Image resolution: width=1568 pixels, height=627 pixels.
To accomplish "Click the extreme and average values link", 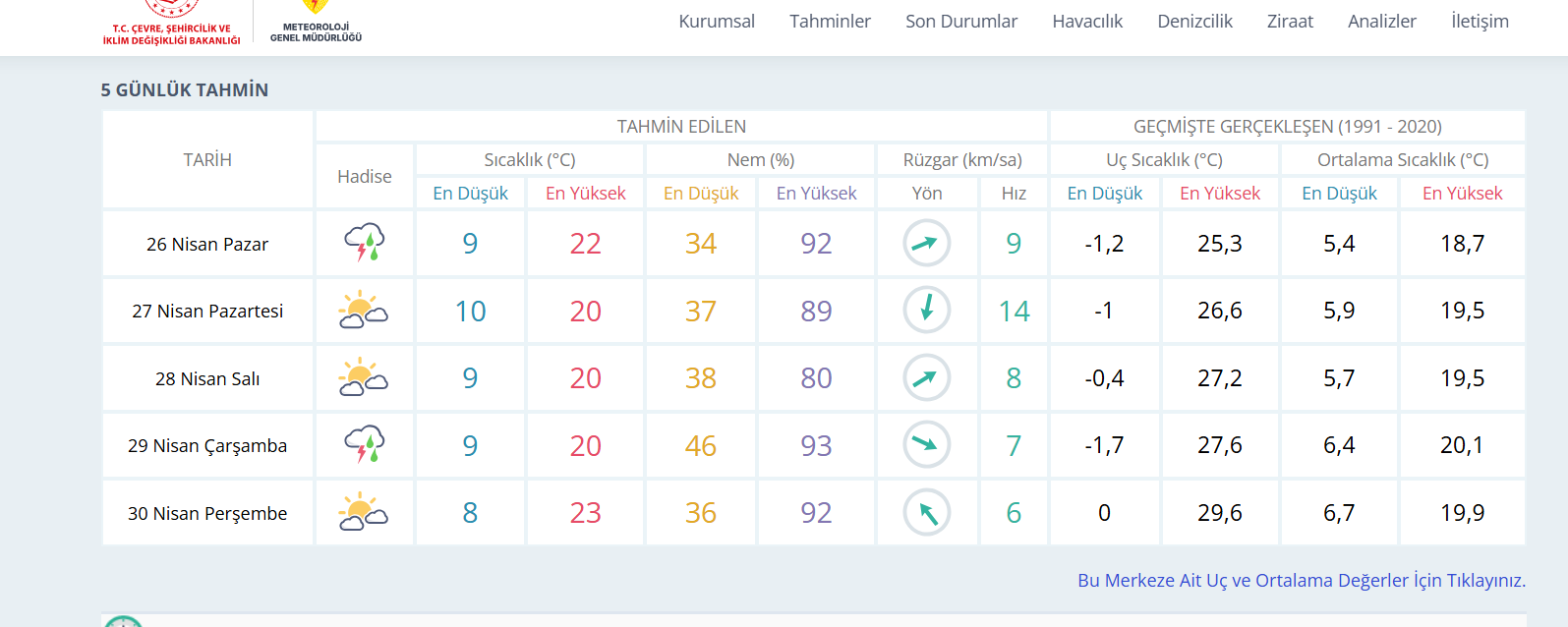I will click(1301, 581).
